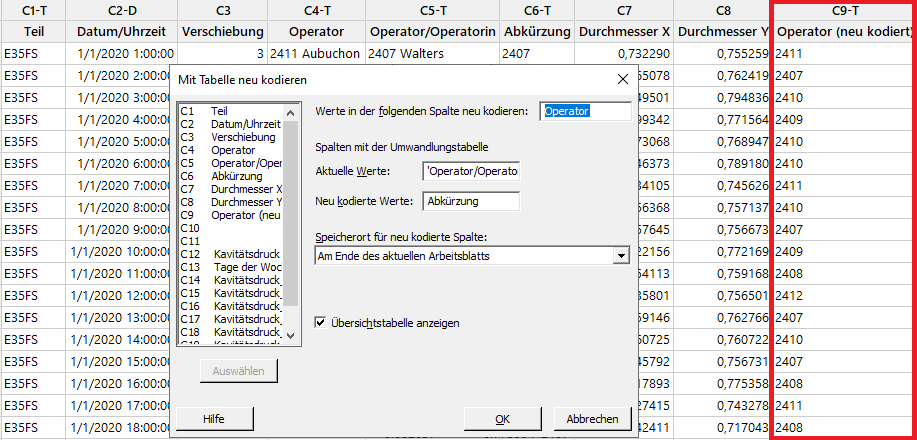
Task: Close the 'Mit Tabelle neu kodieren' dialog
Action: (x=623, y=79)
